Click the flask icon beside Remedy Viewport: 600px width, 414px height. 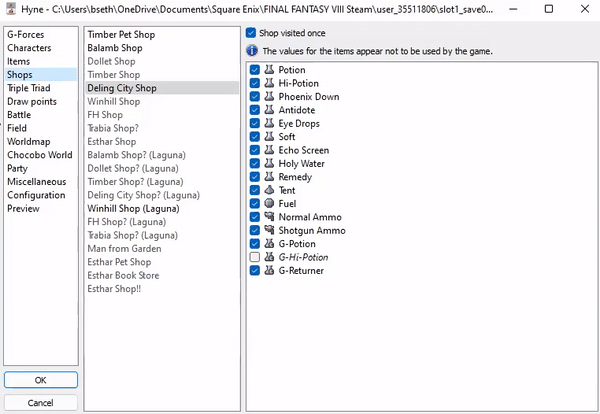[269, 177]
